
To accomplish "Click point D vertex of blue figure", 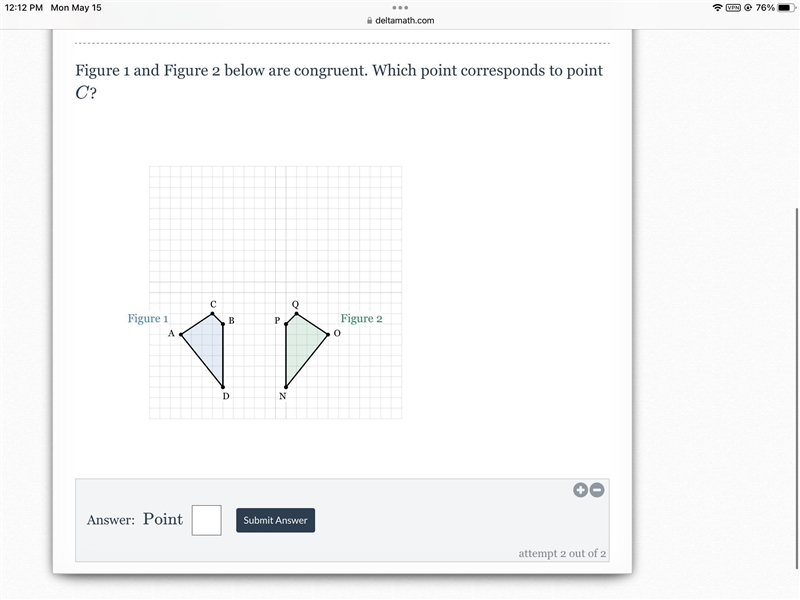I will (x=223, y=387).
